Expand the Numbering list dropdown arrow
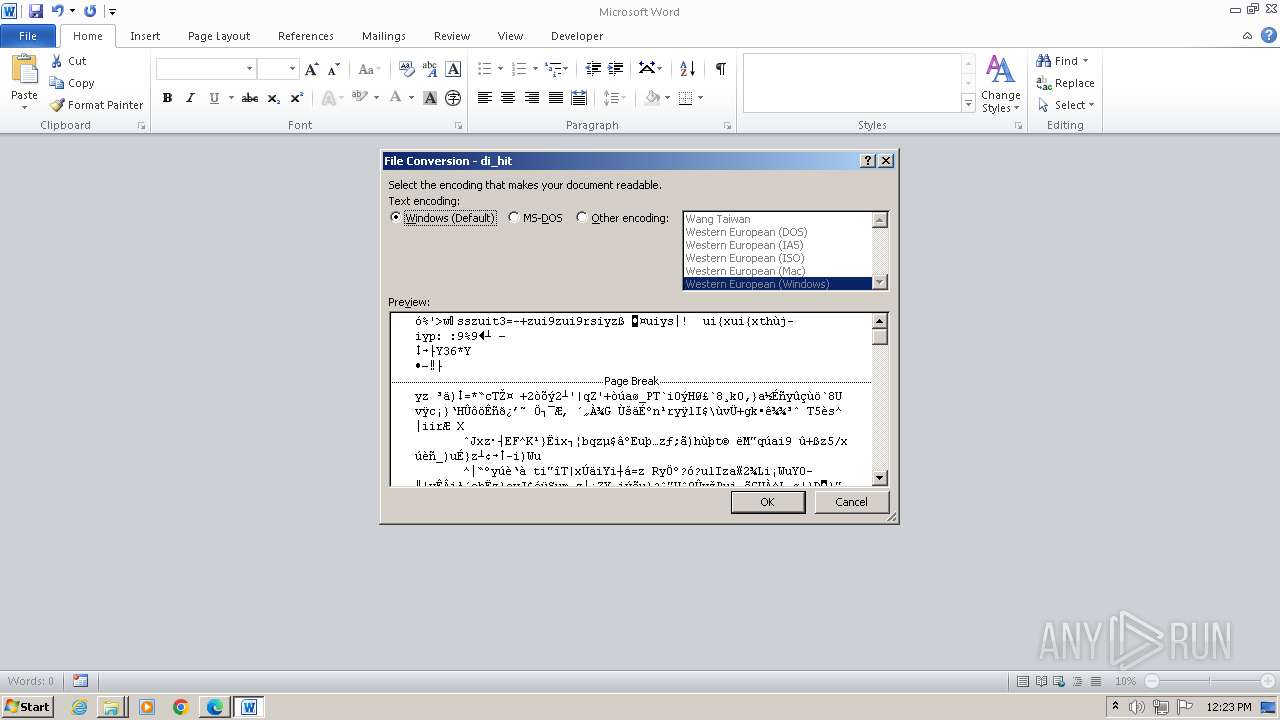Screen dimensions: 1280x720 535,69
